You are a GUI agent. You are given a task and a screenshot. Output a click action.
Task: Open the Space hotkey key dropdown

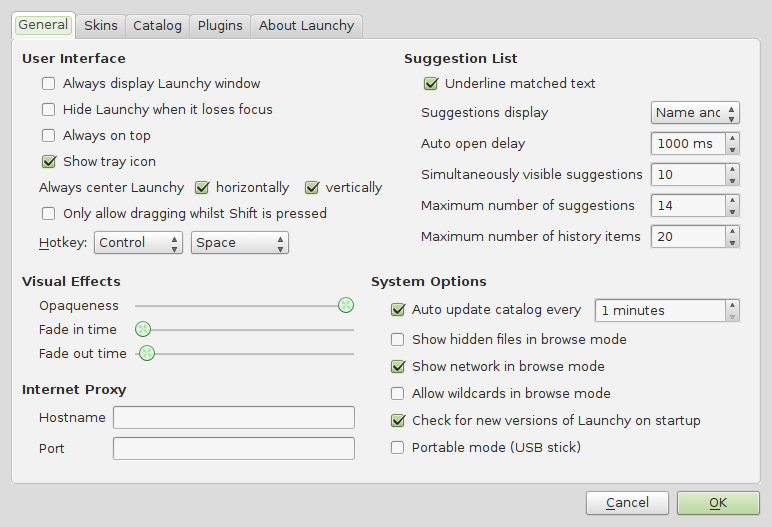click(240, 243)
